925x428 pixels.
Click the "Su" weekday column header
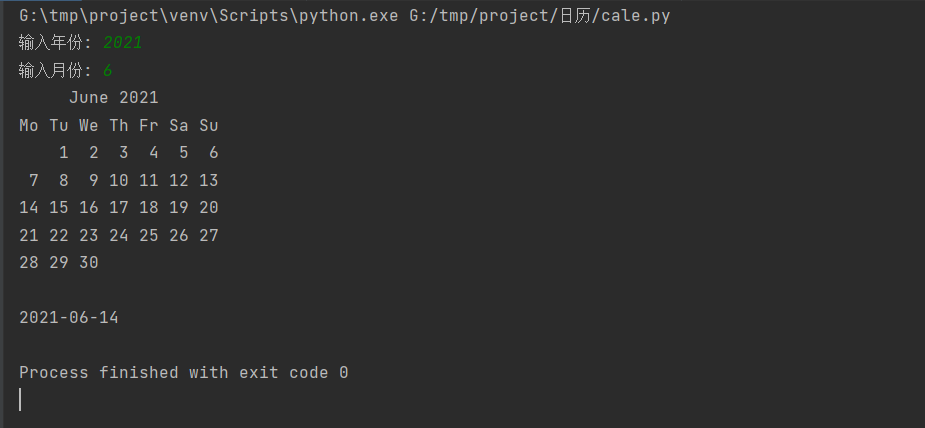click(x=208, y=126)
